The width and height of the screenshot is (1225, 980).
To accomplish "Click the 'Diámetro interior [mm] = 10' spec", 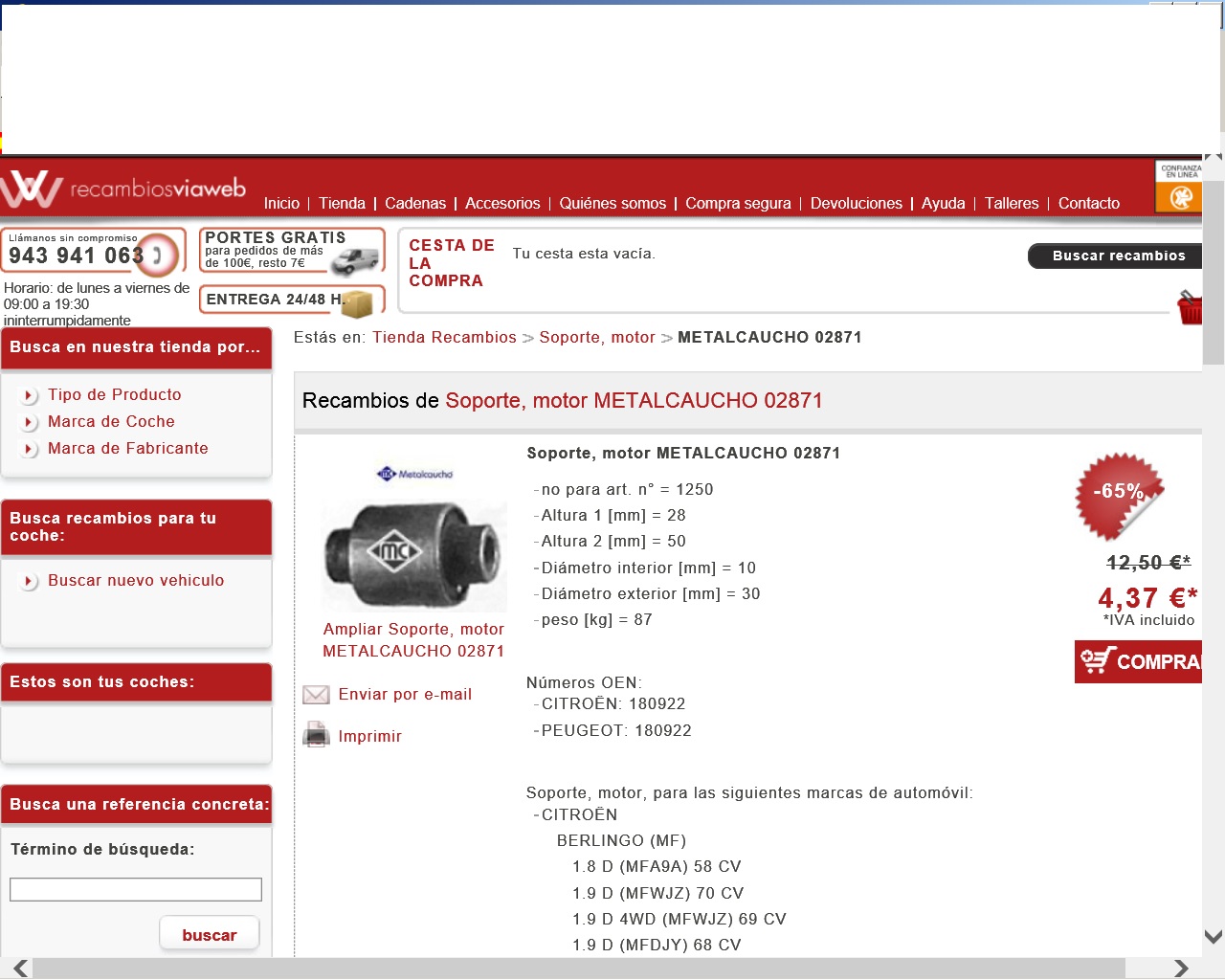I will [649, 568].
